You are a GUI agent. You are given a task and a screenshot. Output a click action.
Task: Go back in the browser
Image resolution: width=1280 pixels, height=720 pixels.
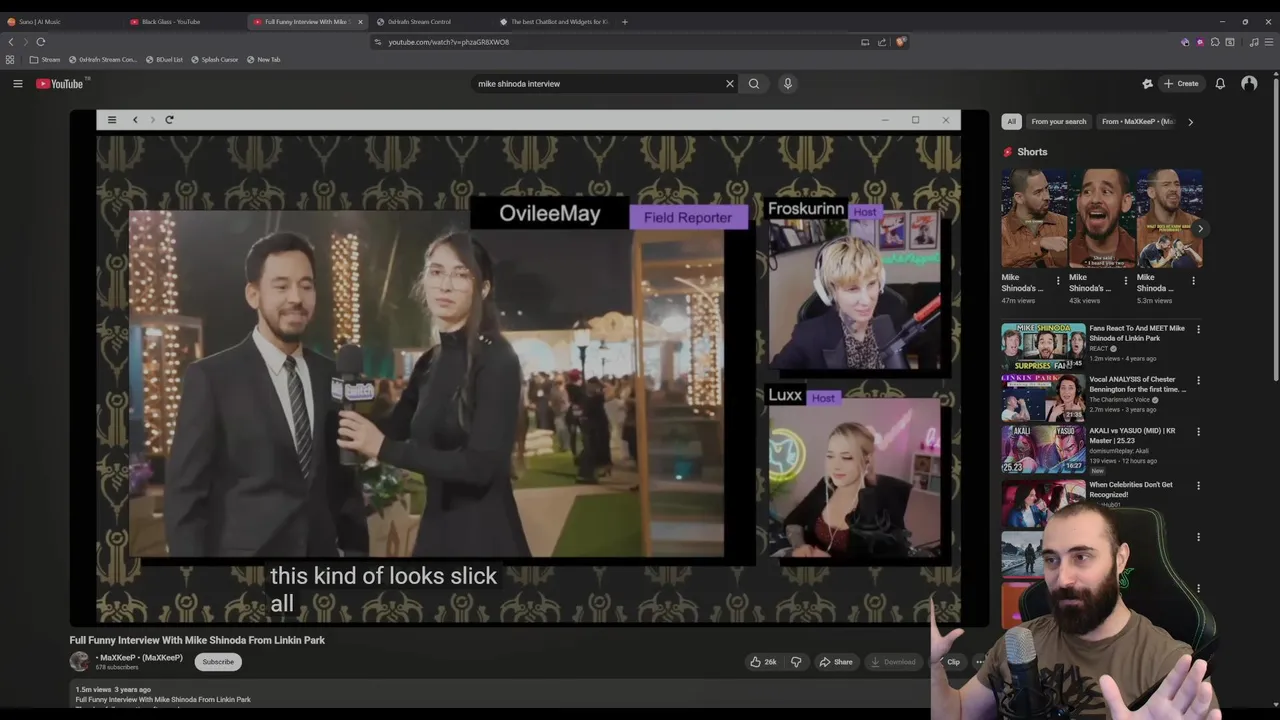tap(11, 42)
